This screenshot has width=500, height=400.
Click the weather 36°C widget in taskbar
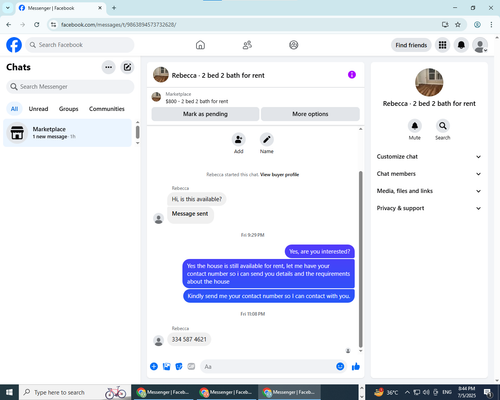pyautogui.click(x=386, y=392)
